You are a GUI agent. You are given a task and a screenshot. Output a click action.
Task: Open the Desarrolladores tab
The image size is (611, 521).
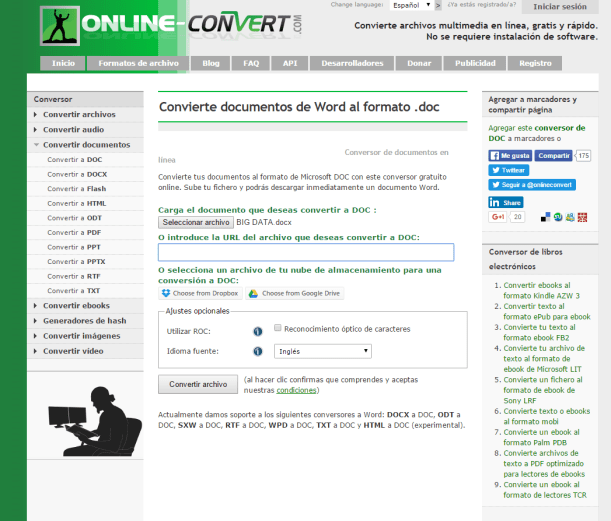[x=352, y=63]
